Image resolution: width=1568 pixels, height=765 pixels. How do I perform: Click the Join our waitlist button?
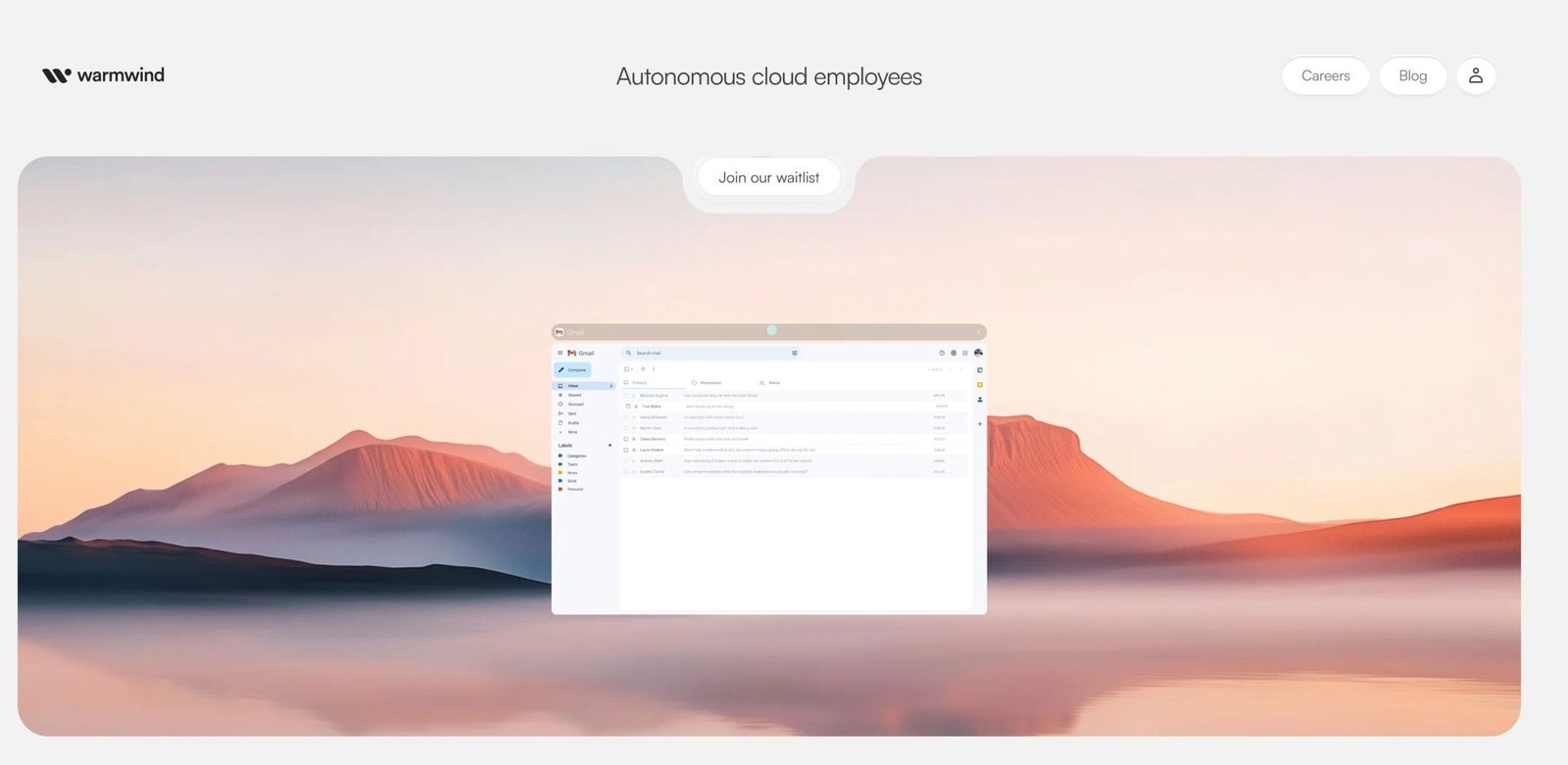[x=768, y=177]
